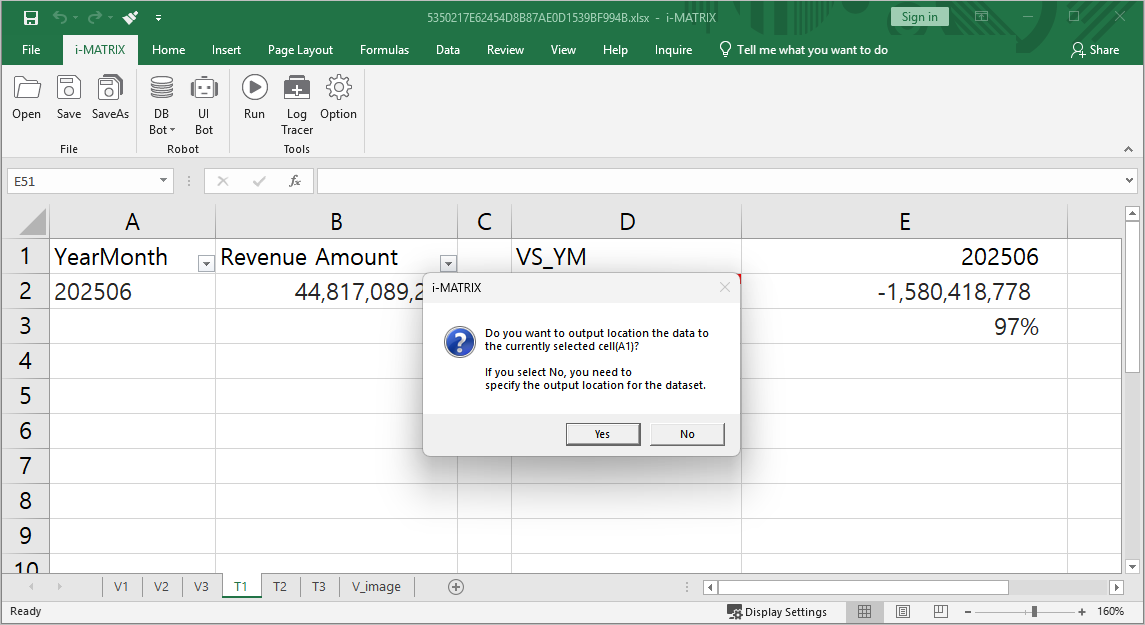The height and width of the screenshot is (625, 1145).
Task: Open the Formulas ribbon tab
Action: tap(384, 50)
